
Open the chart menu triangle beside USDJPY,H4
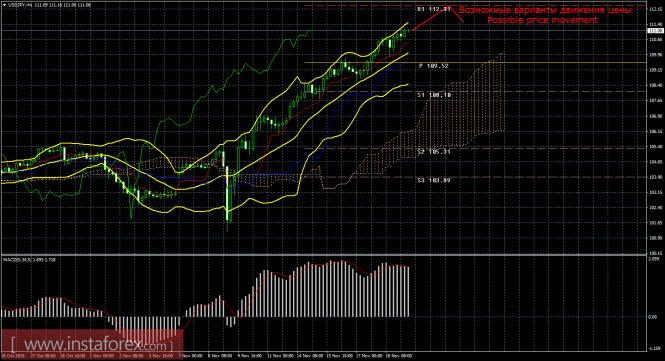(4, 5)
